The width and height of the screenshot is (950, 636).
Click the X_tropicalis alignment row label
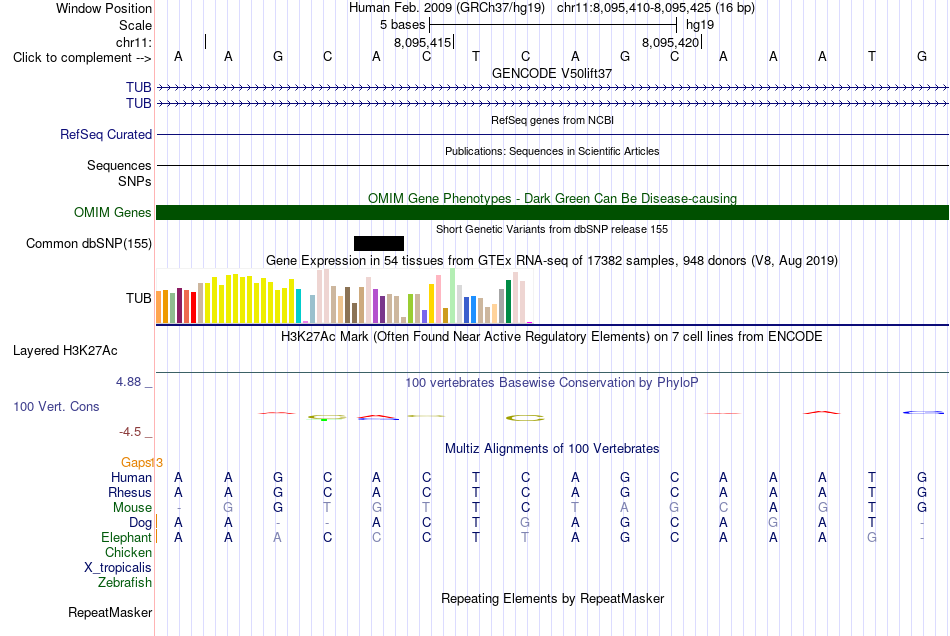pos(118,568)
